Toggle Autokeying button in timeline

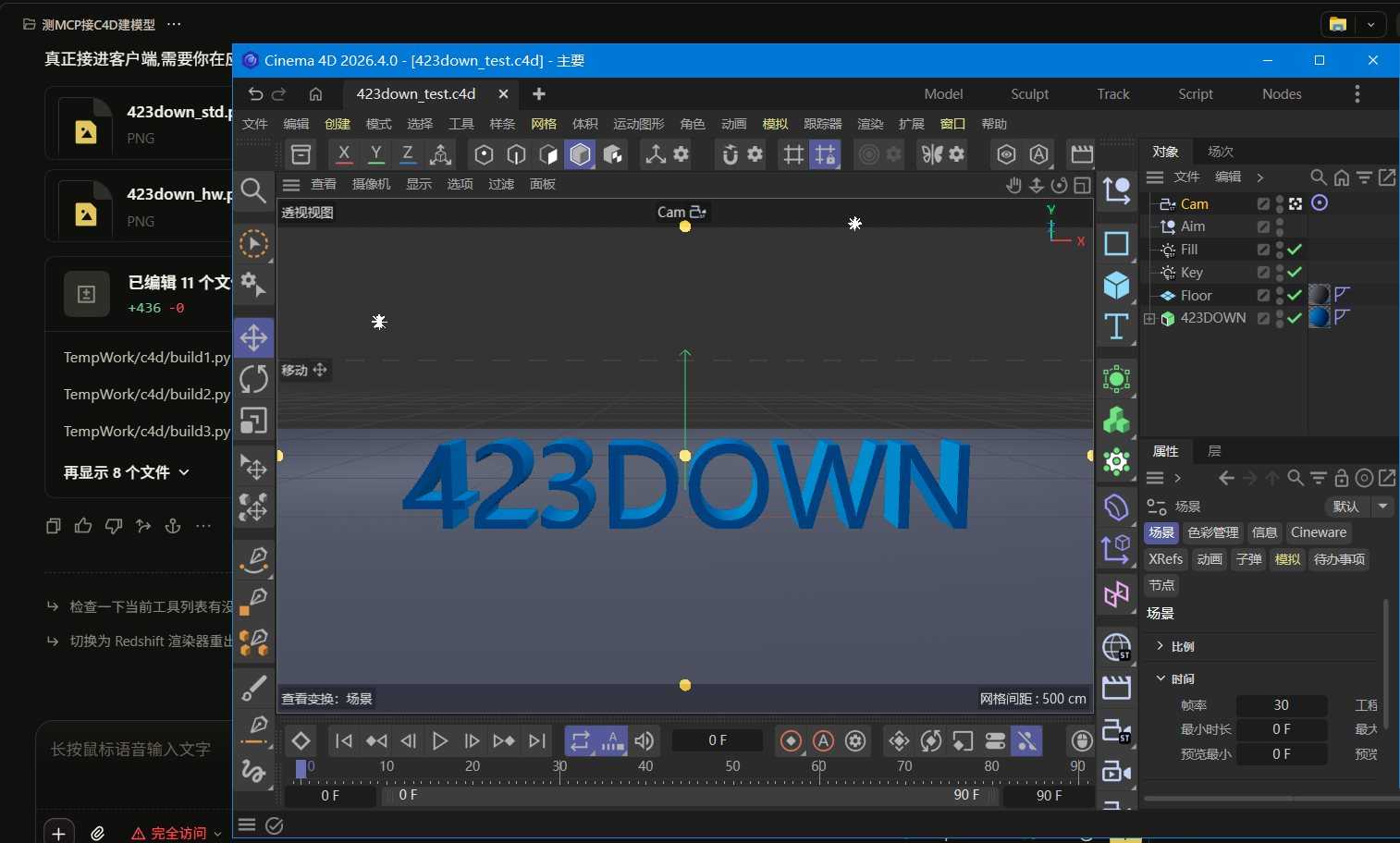pos(823,740)
